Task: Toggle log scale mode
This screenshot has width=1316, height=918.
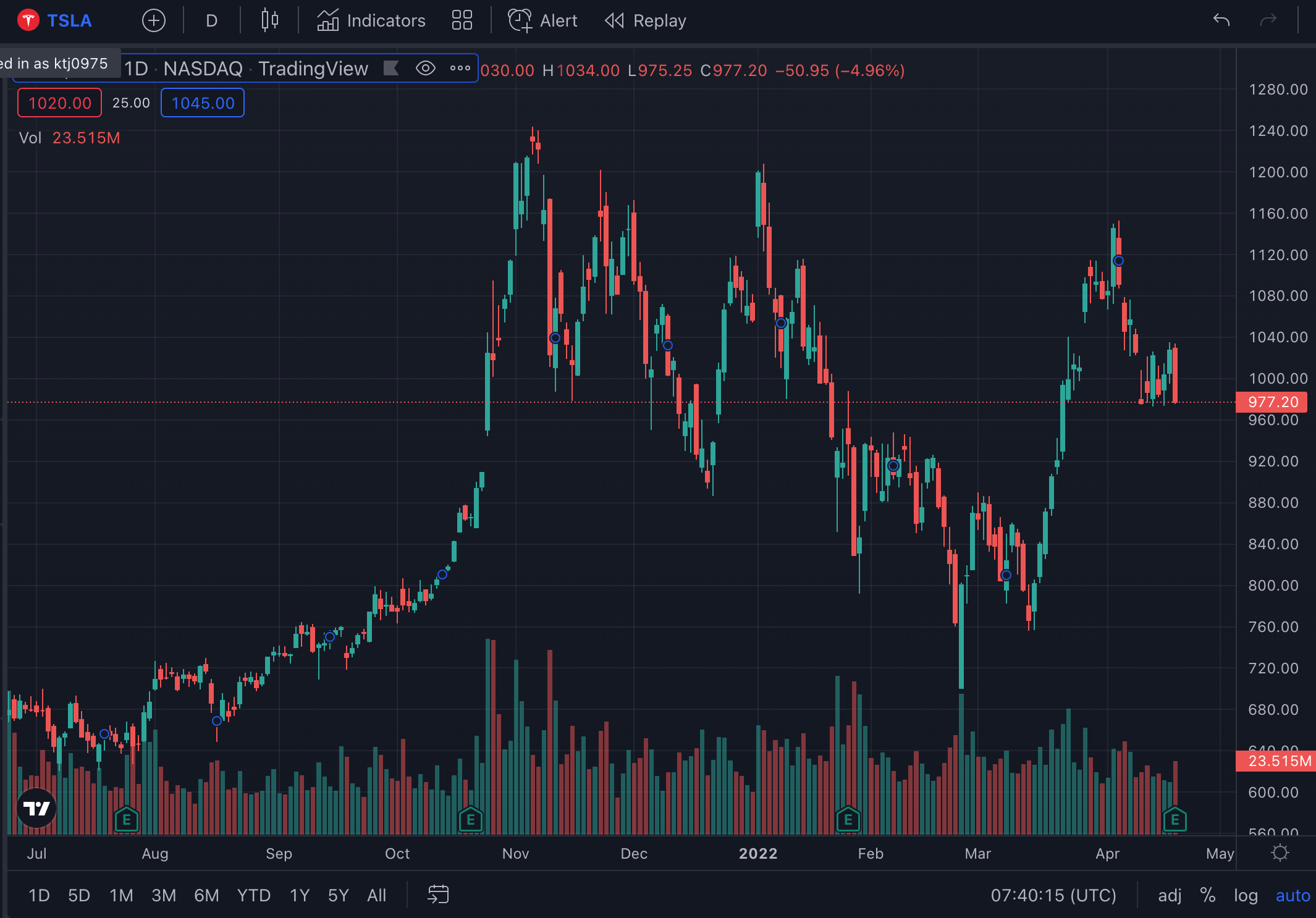Action: pyautogui.click(x=1246, y=895)
